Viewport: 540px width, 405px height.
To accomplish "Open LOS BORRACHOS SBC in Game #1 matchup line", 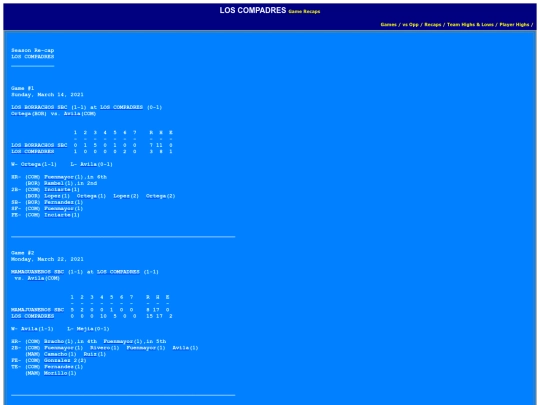I will click(39, 107).
